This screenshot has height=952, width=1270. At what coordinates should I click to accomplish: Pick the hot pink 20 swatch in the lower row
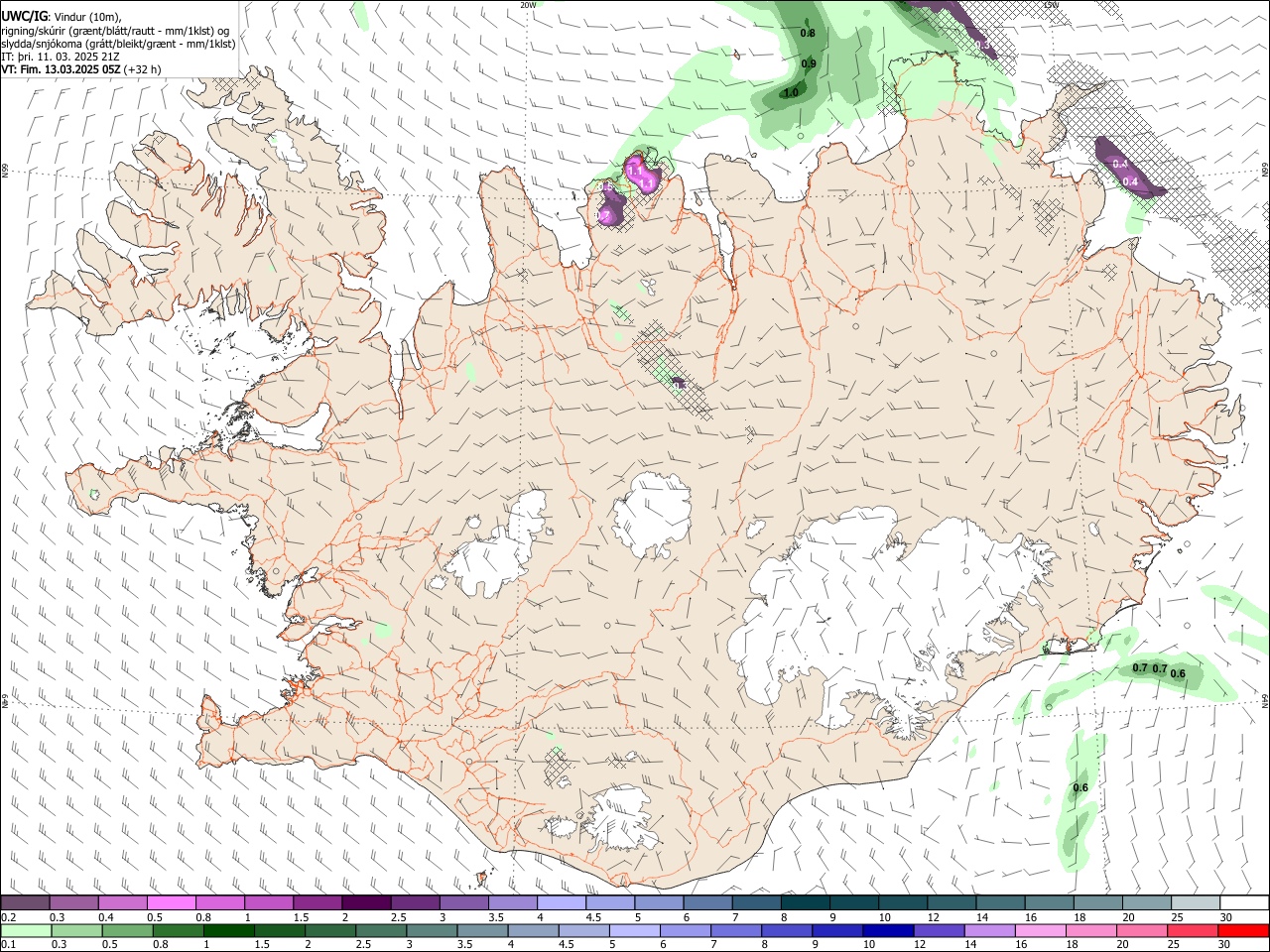(x=1143, y=931)
